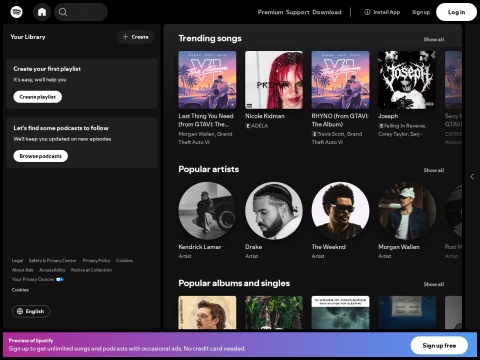Open Joseph song cover art
This screenshot has width=480, height=360.
coord(407,80)
